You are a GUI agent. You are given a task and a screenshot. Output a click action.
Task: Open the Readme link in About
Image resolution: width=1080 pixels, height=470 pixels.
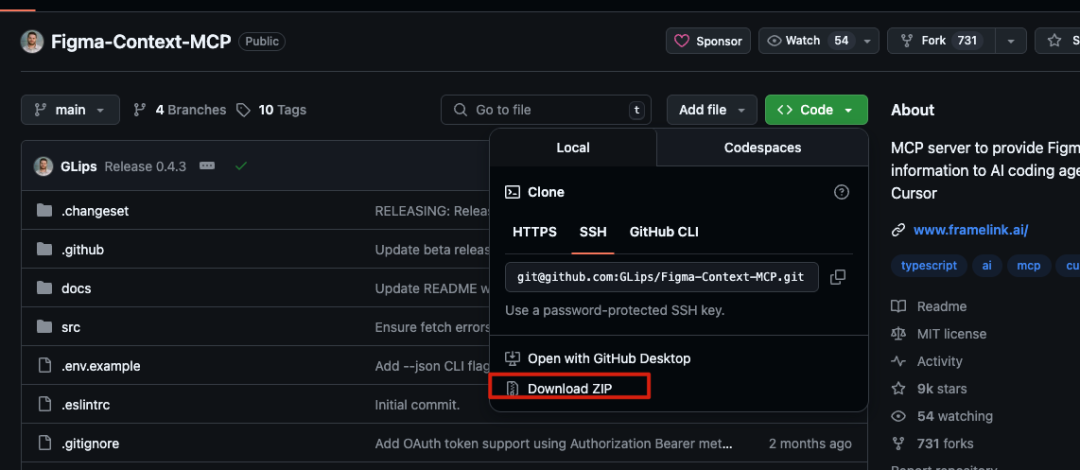click(929, 307)
